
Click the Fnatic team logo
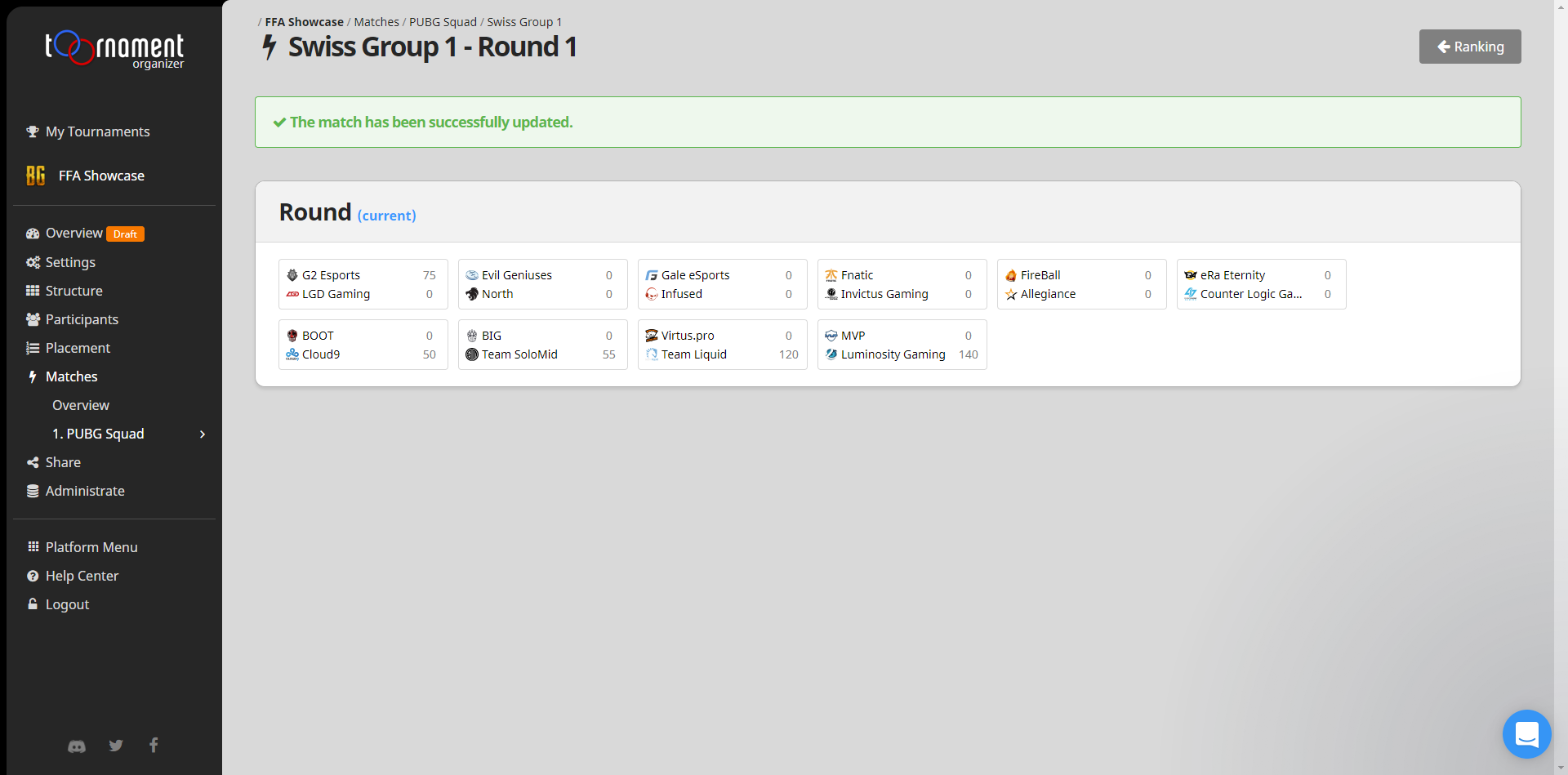(x=831, y=275)
